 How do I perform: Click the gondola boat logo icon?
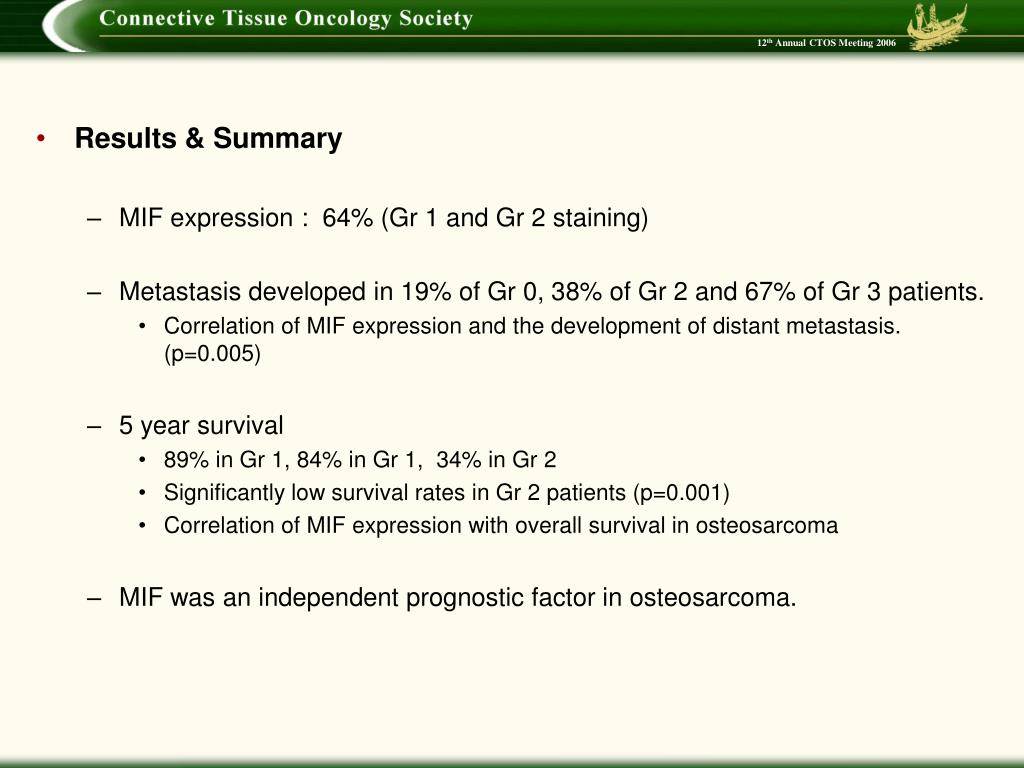[x=938, y=25]
